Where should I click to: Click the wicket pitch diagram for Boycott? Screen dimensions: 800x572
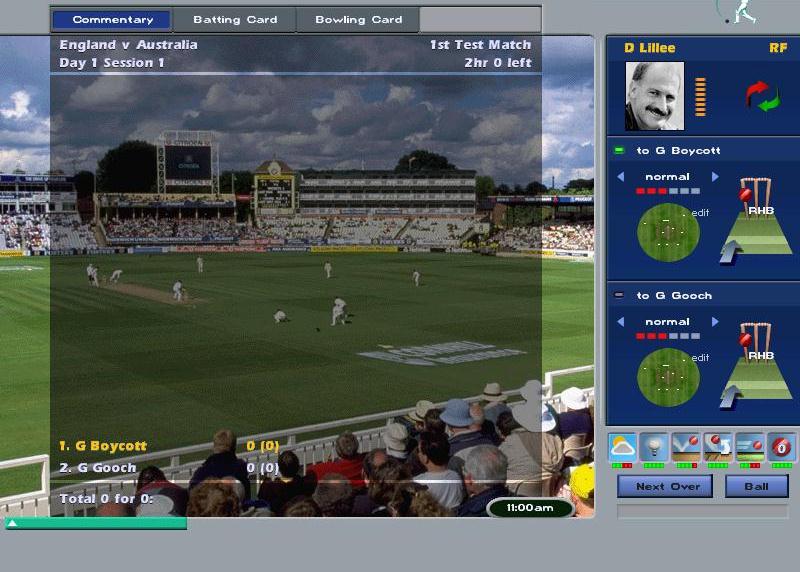point(757,220)
